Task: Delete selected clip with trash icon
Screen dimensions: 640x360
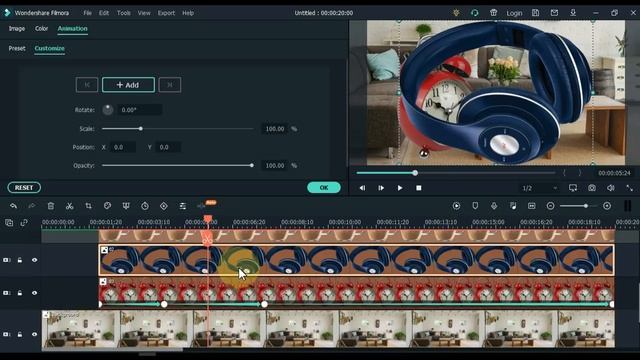Action: pyautogui.click(x=51, y=206)
